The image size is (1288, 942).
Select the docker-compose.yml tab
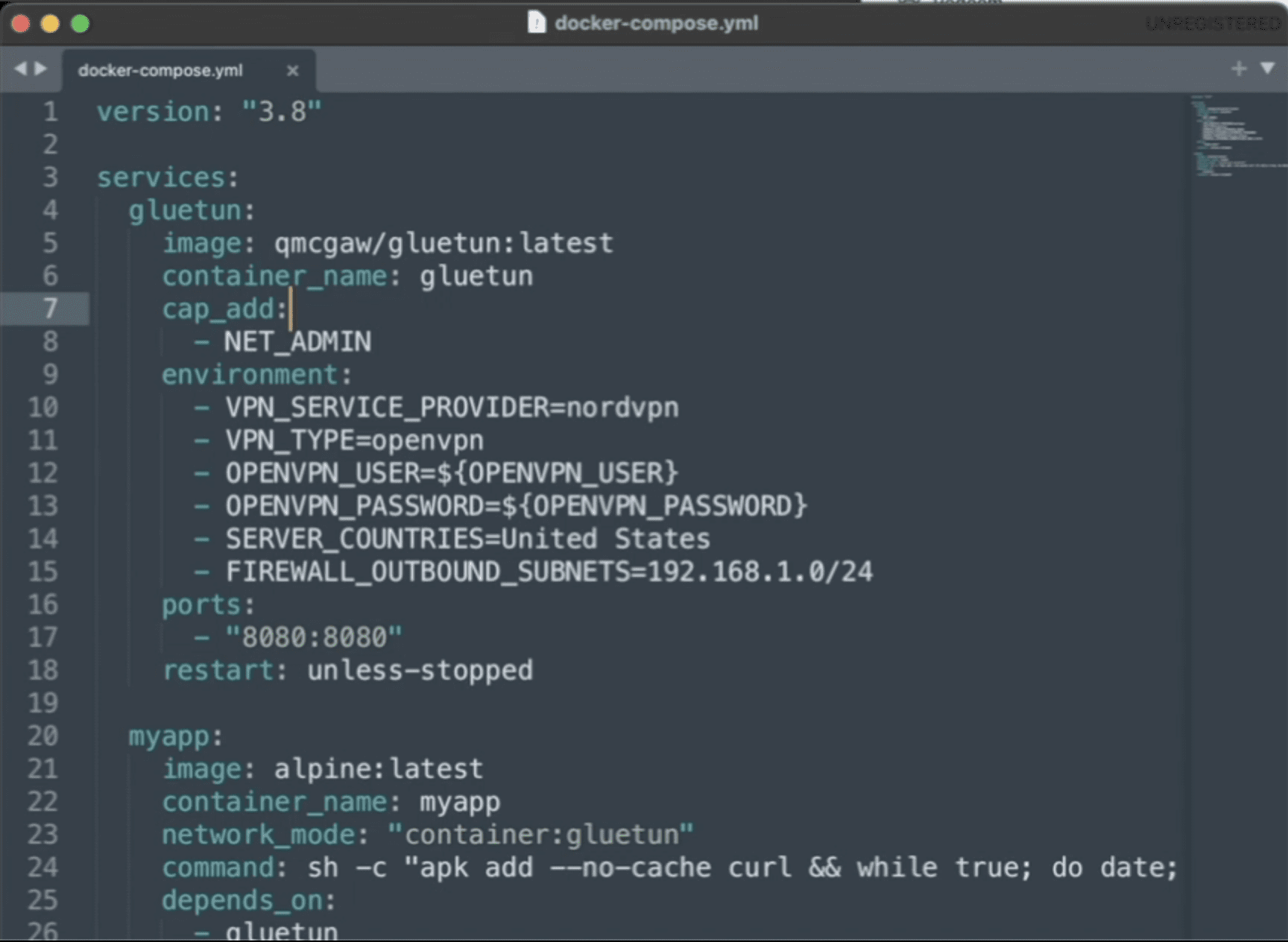(160, 71)
